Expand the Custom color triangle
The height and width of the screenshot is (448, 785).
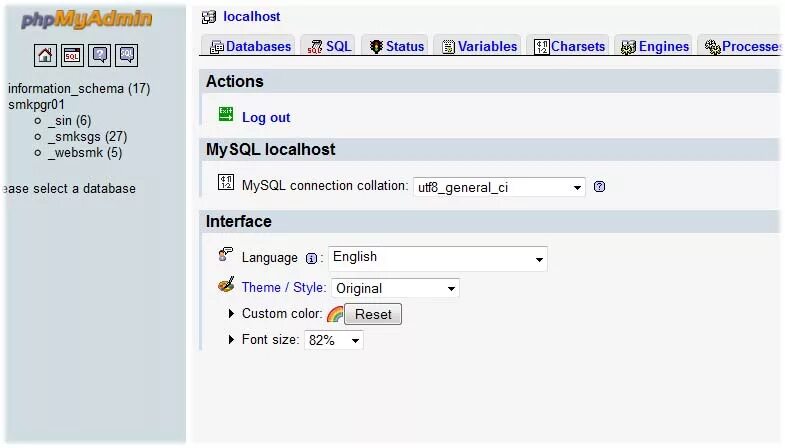point(231,313)
